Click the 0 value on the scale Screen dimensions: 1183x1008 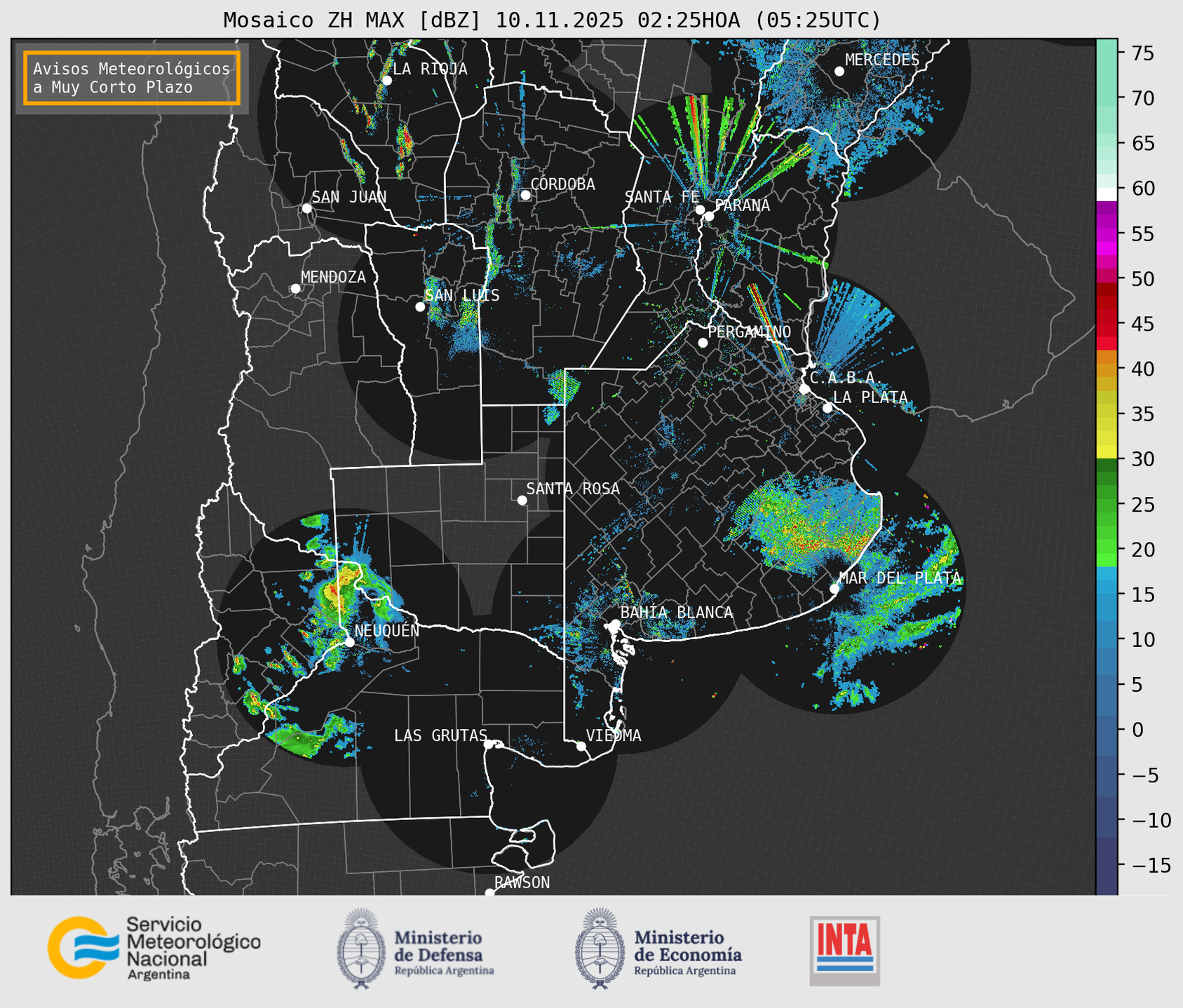[x=1136, y=730]
